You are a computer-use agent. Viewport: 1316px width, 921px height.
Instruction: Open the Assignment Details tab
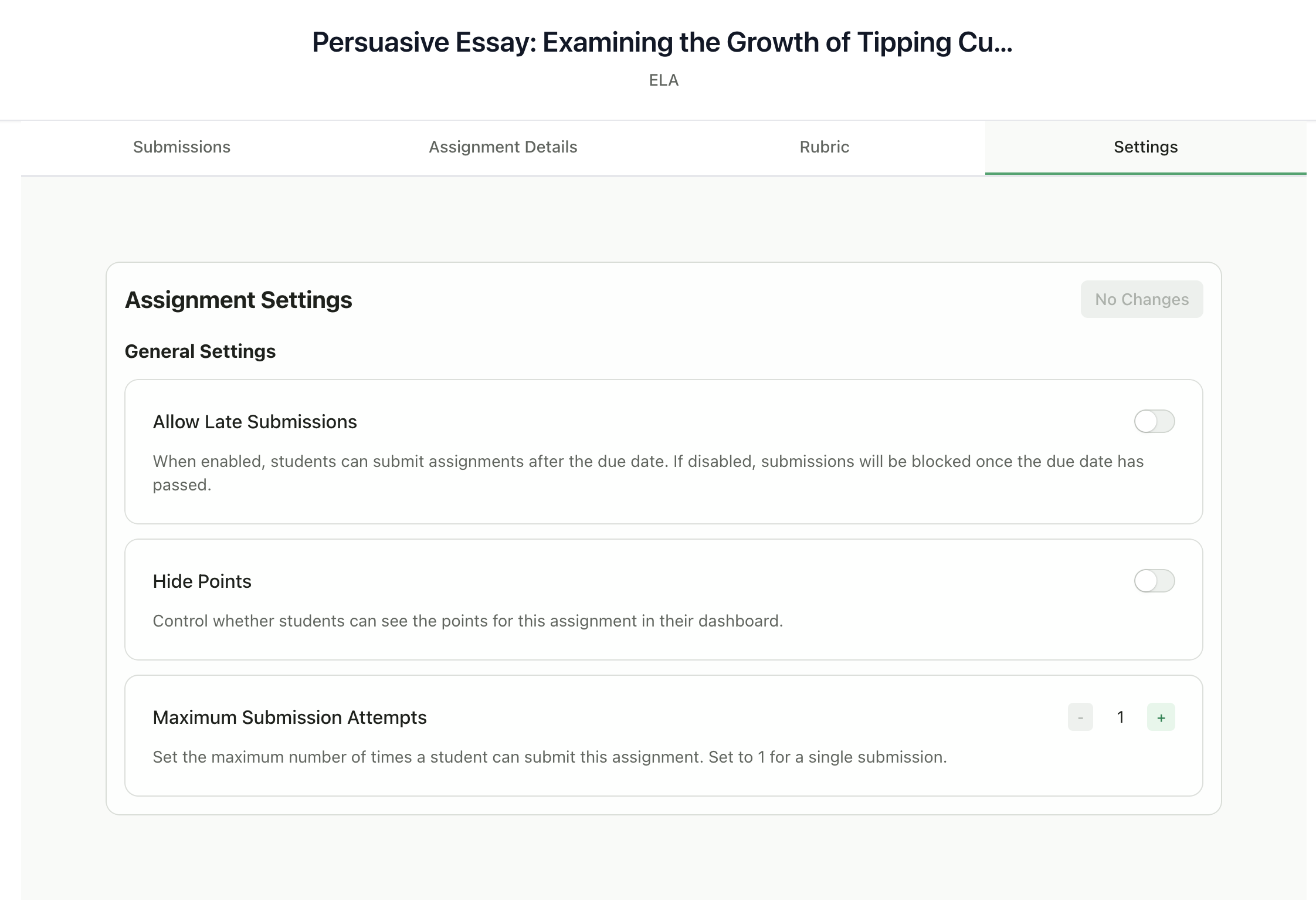coord(503,147)
